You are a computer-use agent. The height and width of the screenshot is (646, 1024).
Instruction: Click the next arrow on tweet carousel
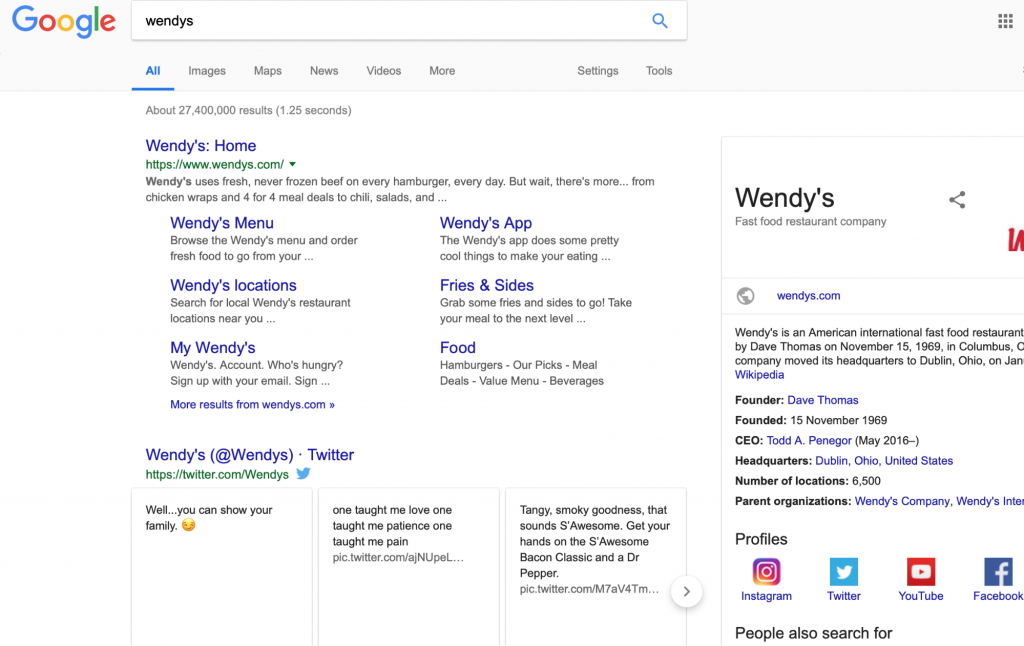[686, 592]
